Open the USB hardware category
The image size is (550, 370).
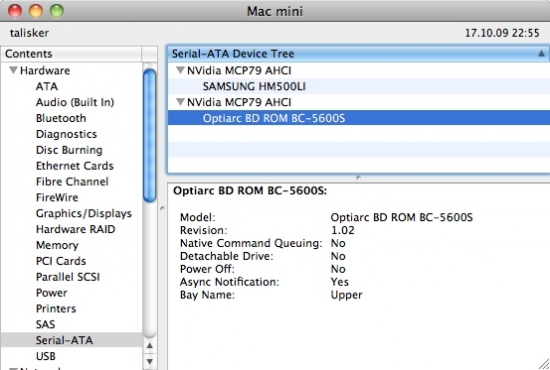46,356
